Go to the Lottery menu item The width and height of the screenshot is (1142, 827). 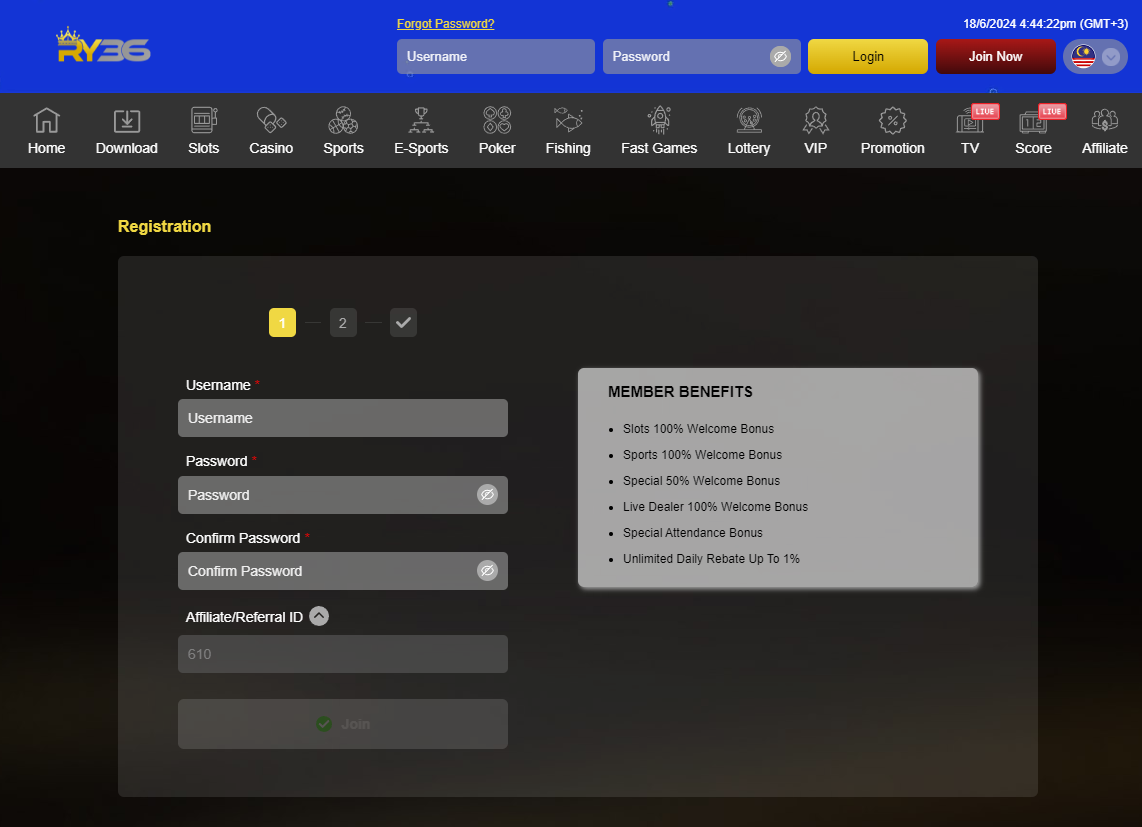pyautogui.click(x=749, y=131)
